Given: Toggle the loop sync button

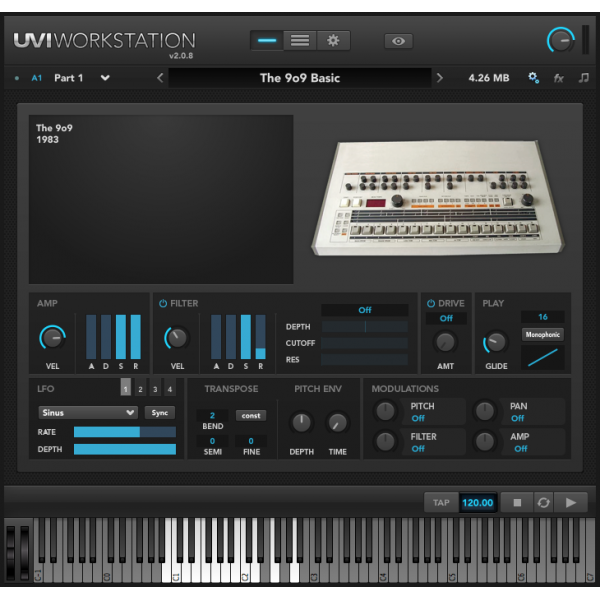Looking at the screenshot, I should pos(543,502).
